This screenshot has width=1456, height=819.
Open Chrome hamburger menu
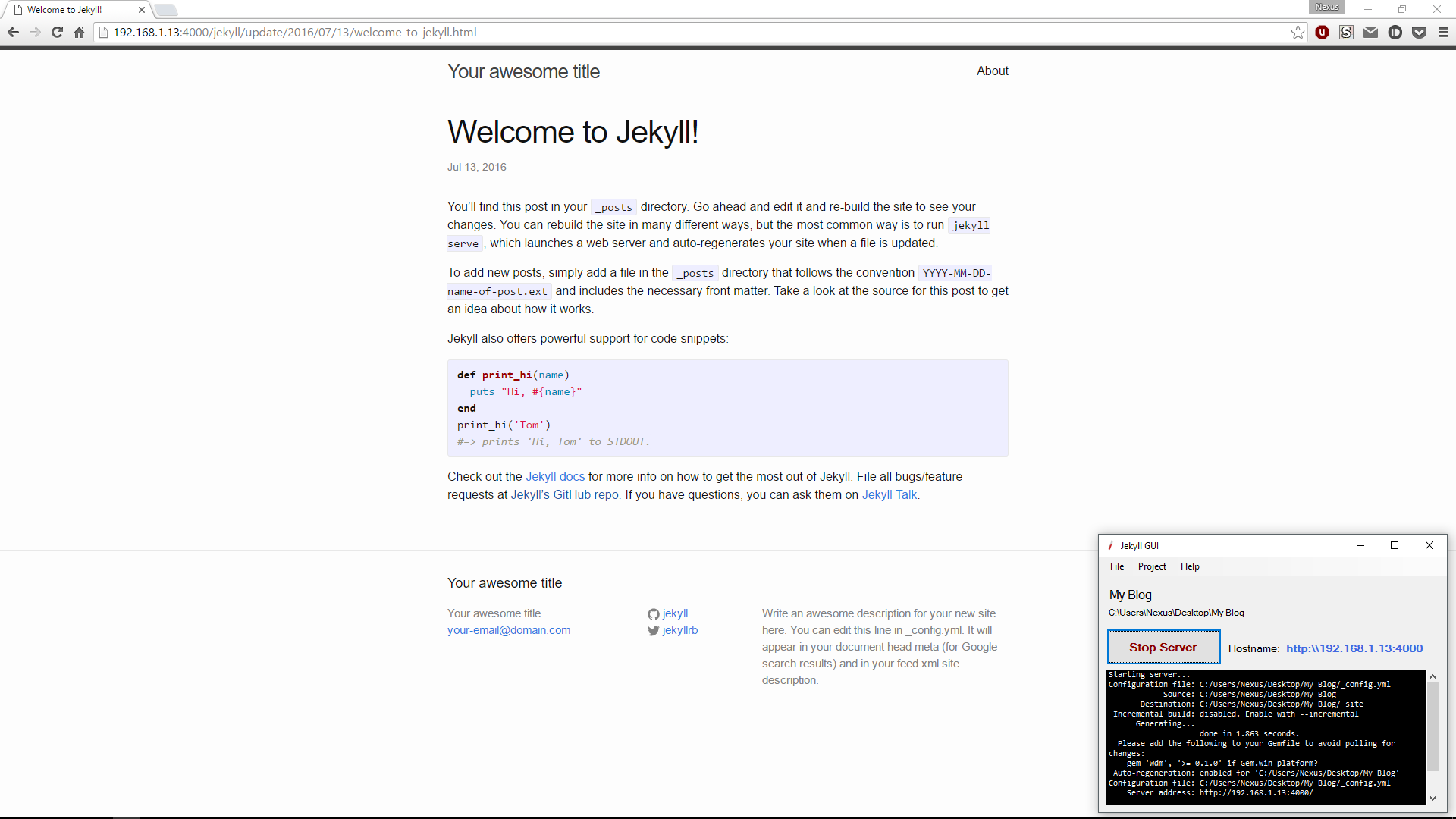(1443, 33)
